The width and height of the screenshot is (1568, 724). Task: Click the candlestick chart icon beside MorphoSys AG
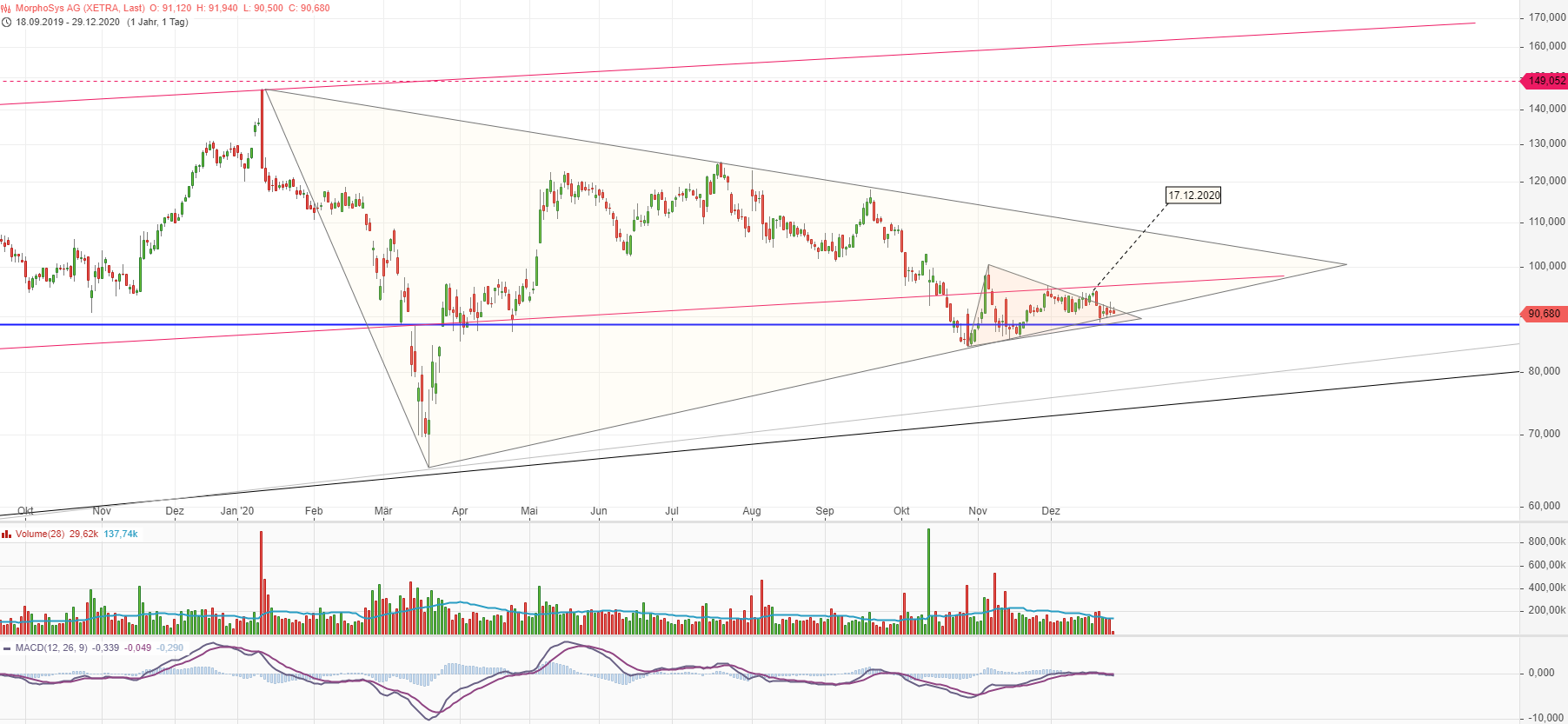[6, 8]
